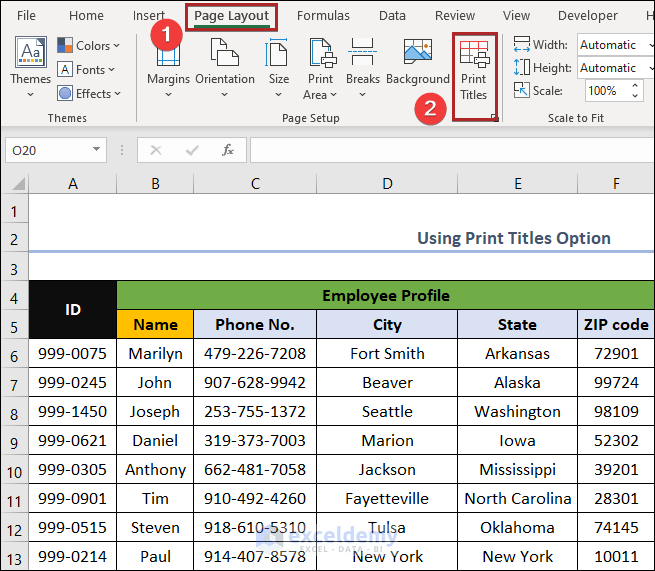Expand the Margins dropdown chevron

click(168, 95)
